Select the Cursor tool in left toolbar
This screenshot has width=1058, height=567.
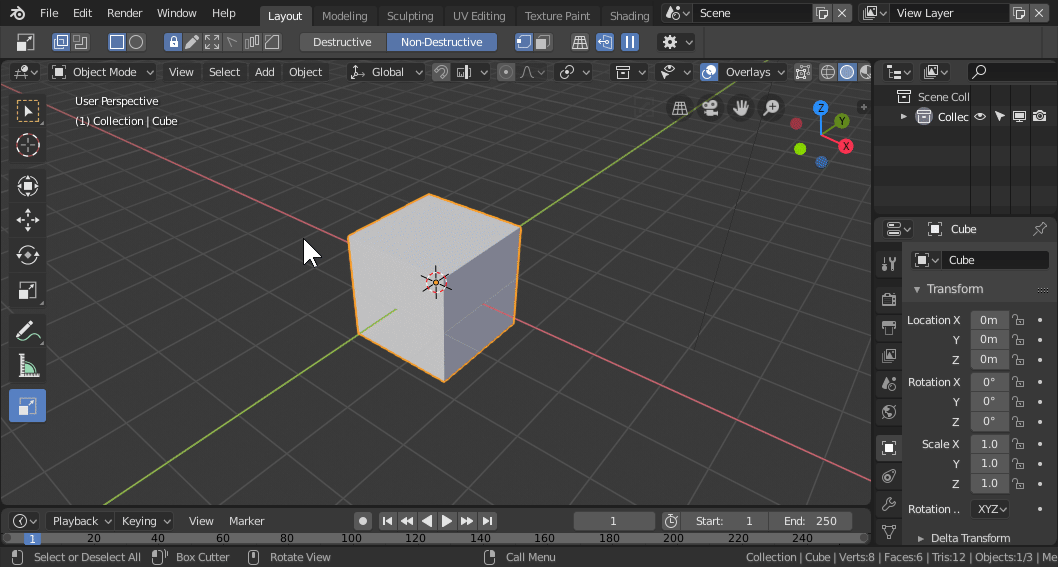(28, 145)
